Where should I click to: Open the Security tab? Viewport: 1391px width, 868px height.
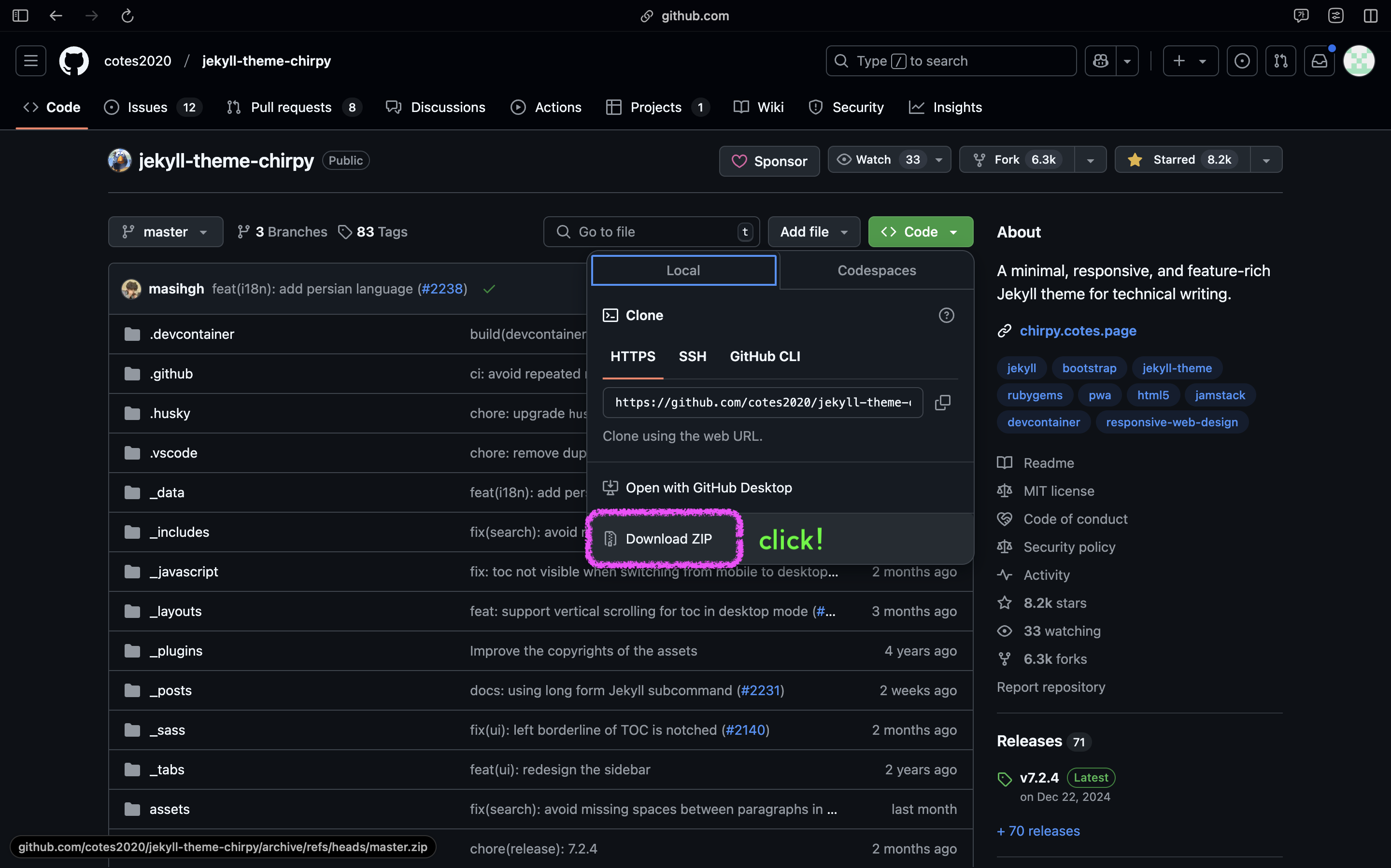846,107
